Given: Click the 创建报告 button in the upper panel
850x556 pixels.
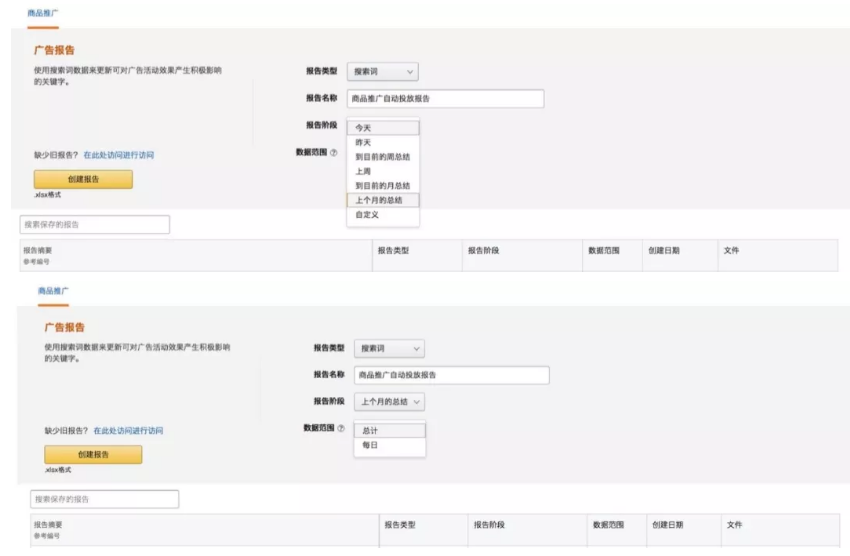Looking at the screenshot, I should 83,179.
